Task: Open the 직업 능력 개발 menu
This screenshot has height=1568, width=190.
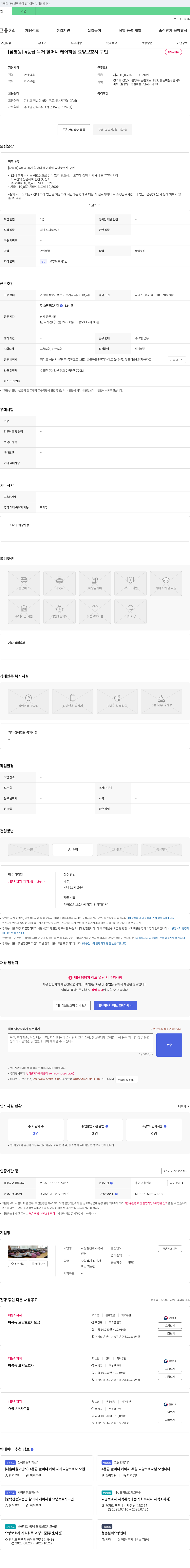Action: [130, 31]
